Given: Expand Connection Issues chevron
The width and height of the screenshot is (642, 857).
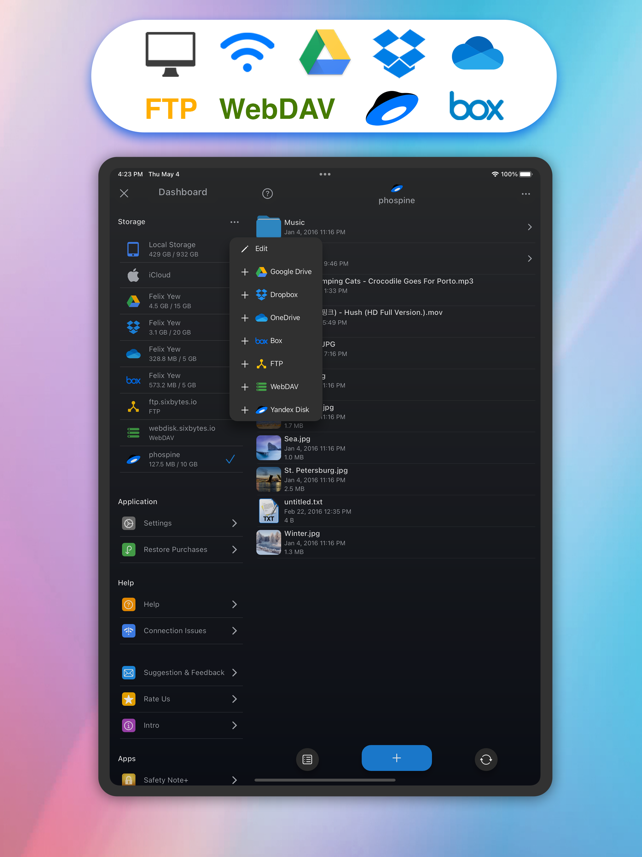Looking at the screenshot, I should pyautogui.click(x=234, y=631).
